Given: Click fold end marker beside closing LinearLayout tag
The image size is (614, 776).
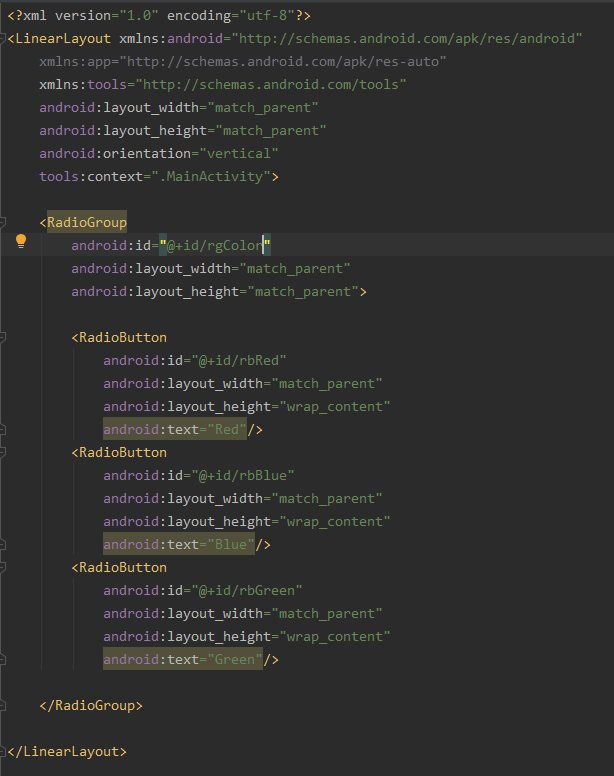Looking at the screenshot, I should pos(2,751).
